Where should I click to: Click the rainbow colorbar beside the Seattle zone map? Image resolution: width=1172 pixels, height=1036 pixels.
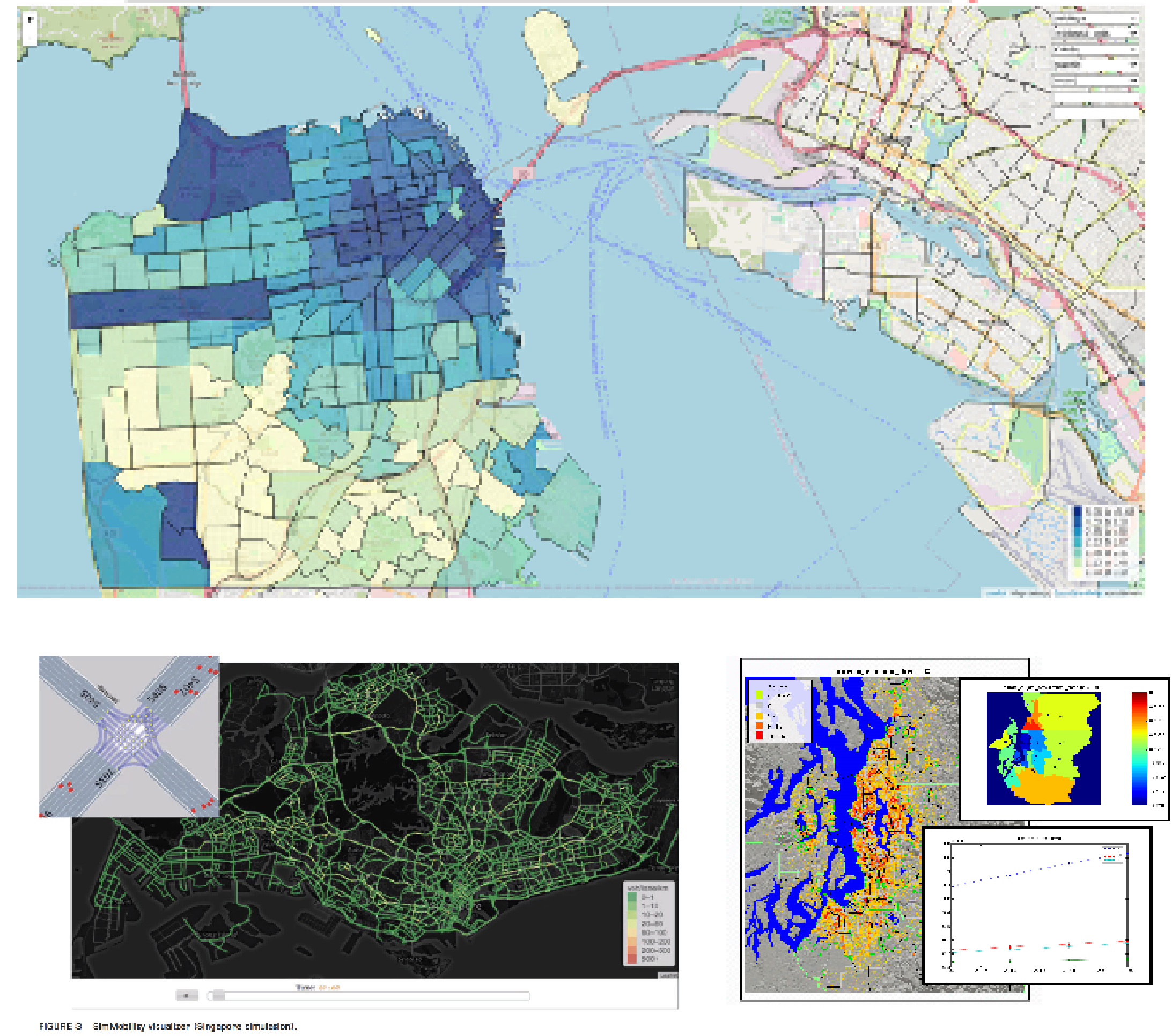1138,748
